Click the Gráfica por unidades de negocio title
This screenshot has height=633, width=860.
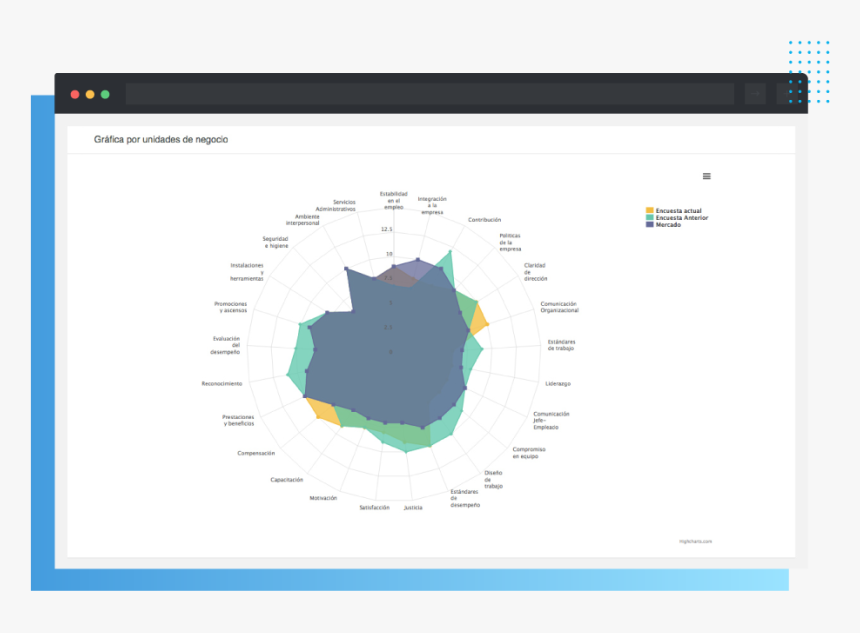[x=161, y=139]
